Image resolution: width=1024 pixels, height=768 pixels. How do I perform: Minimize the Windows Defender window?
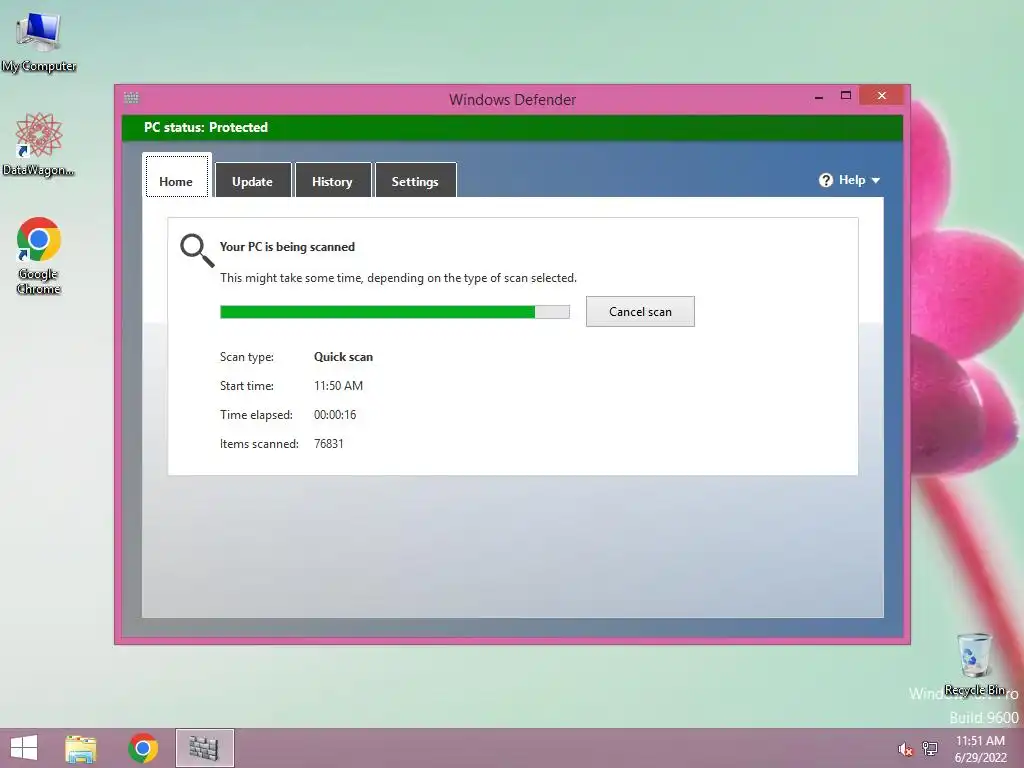(819, 97)
